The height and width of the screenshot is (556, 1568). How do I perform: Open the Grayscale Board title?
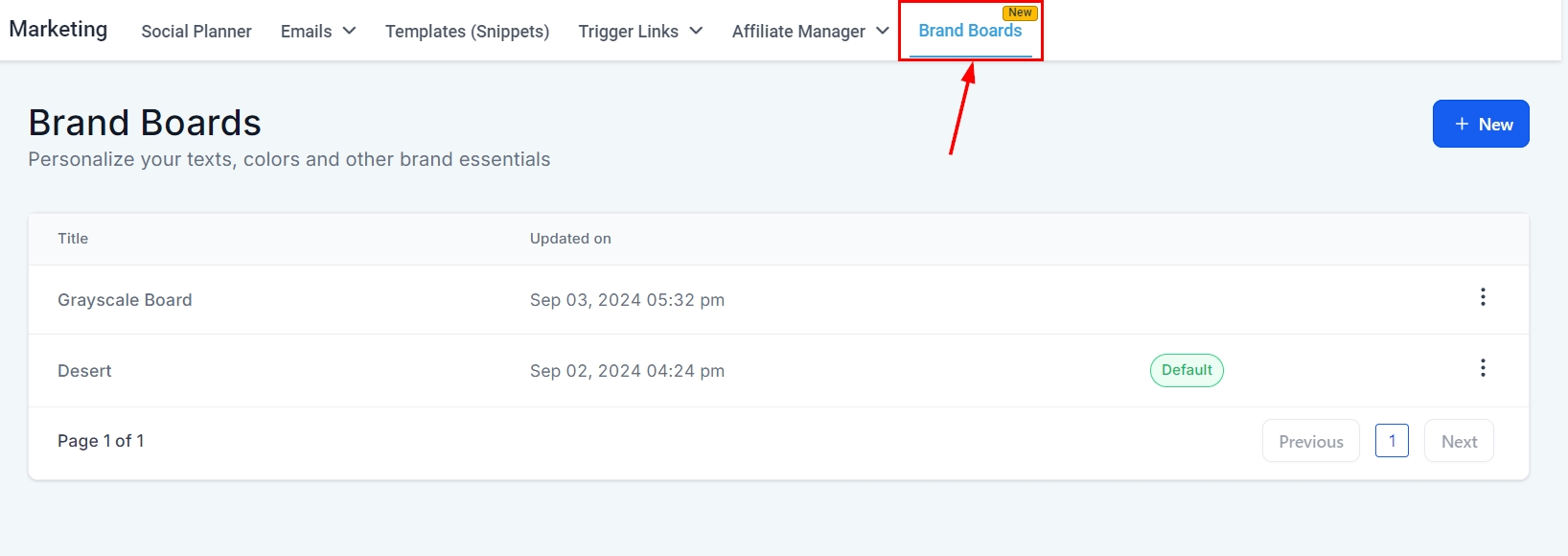(x=125, y=300)
